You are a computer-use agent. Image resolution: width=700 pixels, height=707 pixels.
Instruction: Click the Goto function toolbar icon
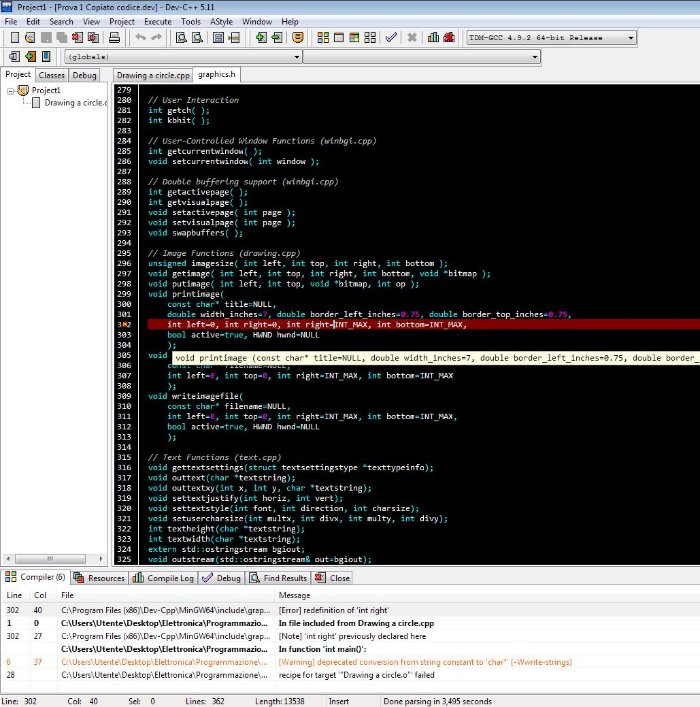tap(218, 37)
